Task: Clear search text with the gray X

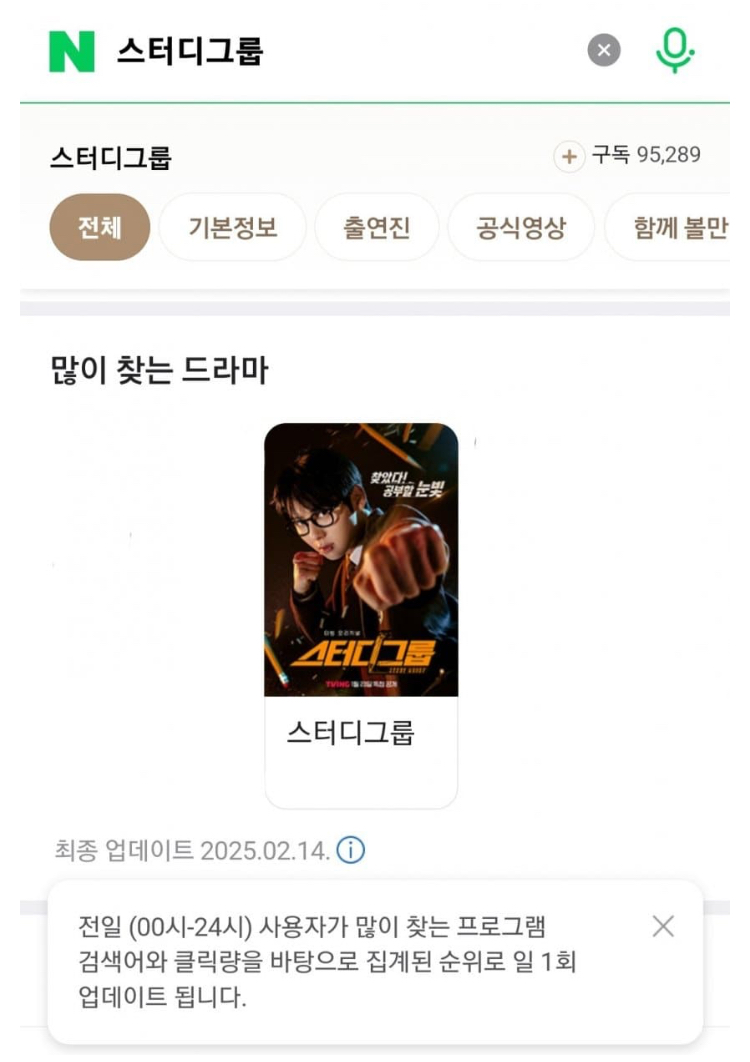Action: click(604, 50)
